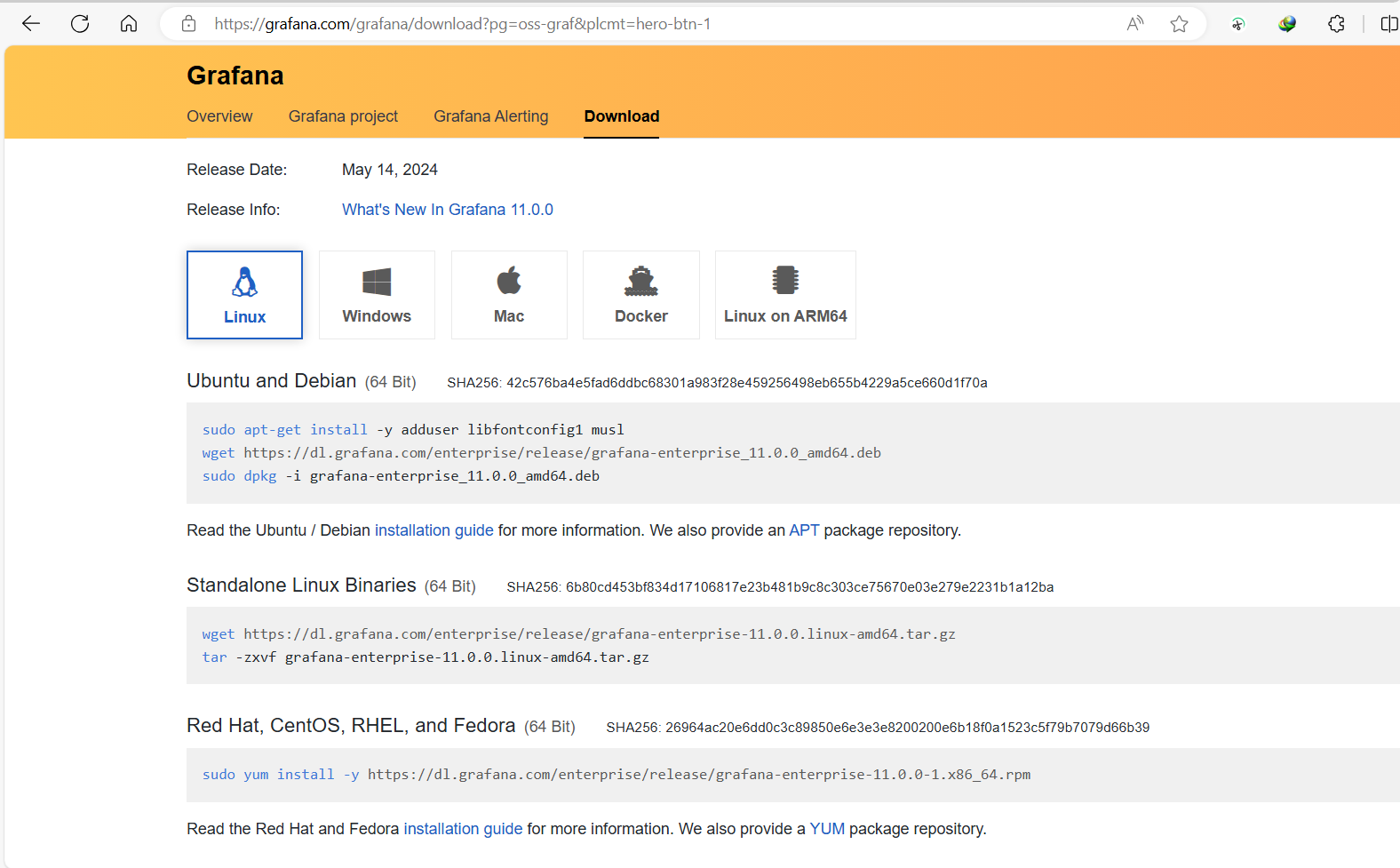Click the sudo yum install command
Image resolution: width=1400 pixels, height=868 pixels.
pyautogui.click(x=616, y=775)
